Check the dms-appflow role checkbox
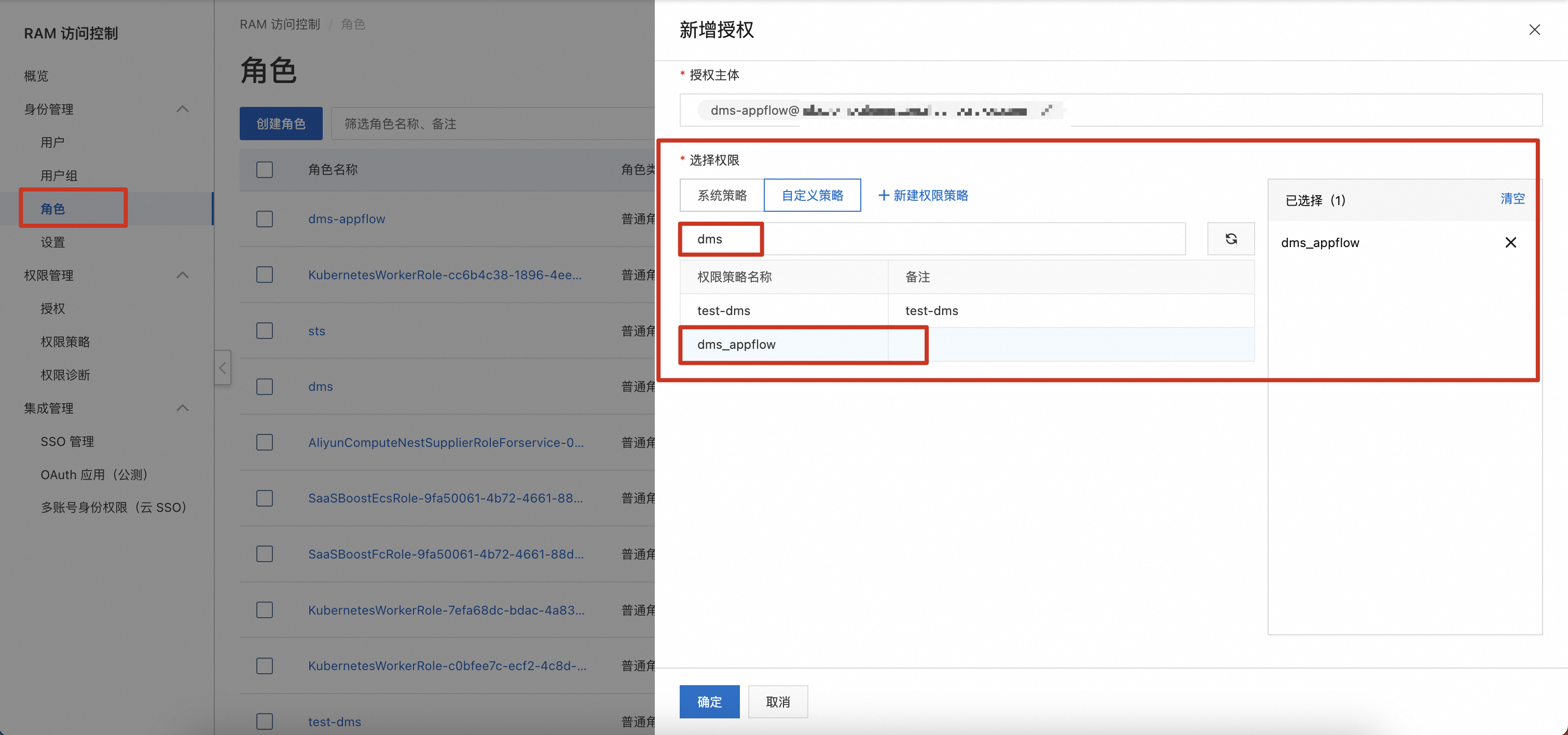Image resolution: width=1568 pixels, height=735 pixels. (264, 219)
